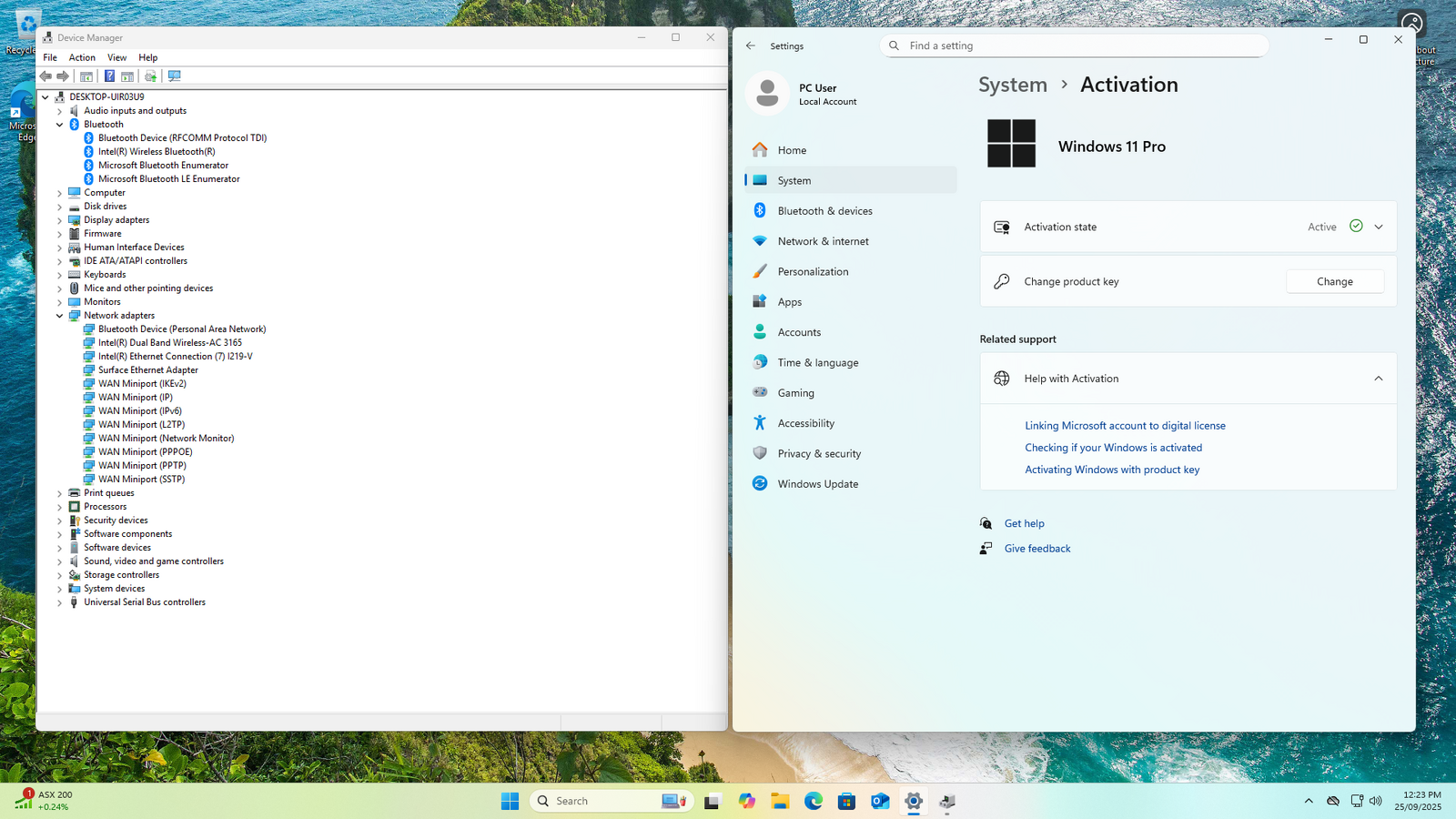Click the Change product key button
Viewport: 1456px width, 819px height.
(x=1334, y=282)
